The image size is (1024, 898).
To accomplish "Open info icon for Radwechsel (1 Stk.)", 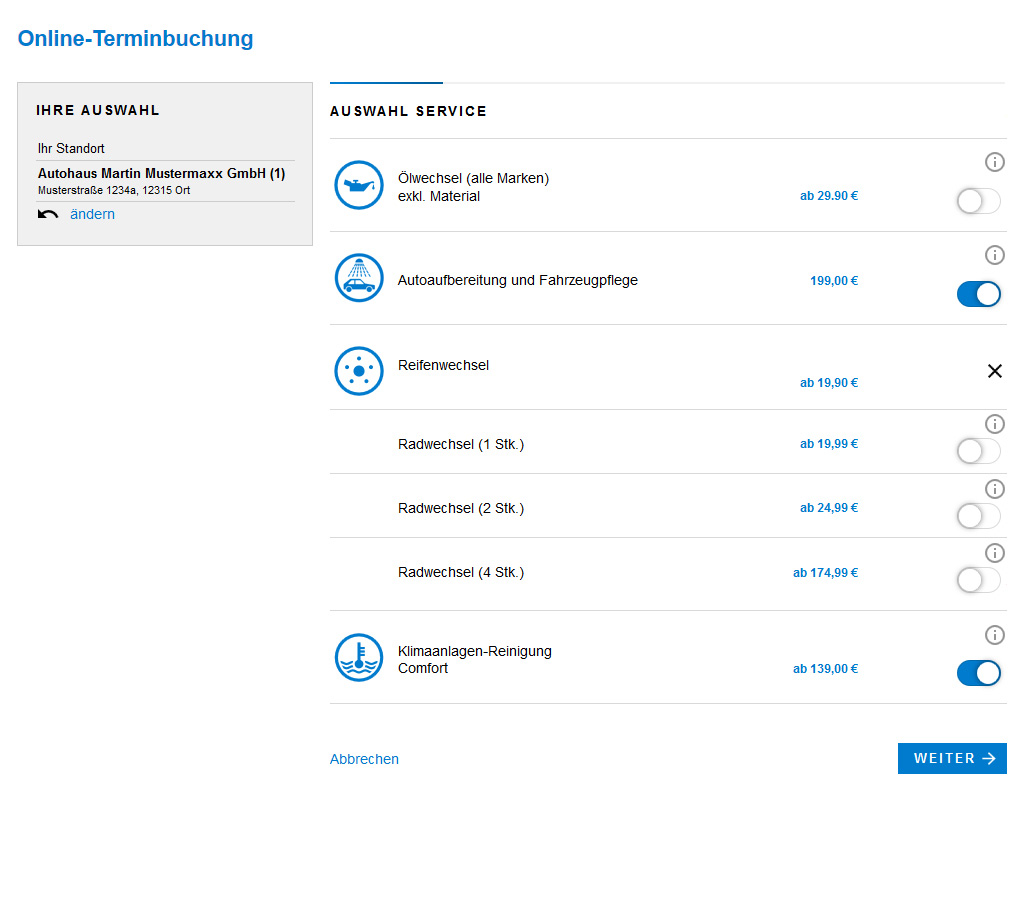I will 994,424.
